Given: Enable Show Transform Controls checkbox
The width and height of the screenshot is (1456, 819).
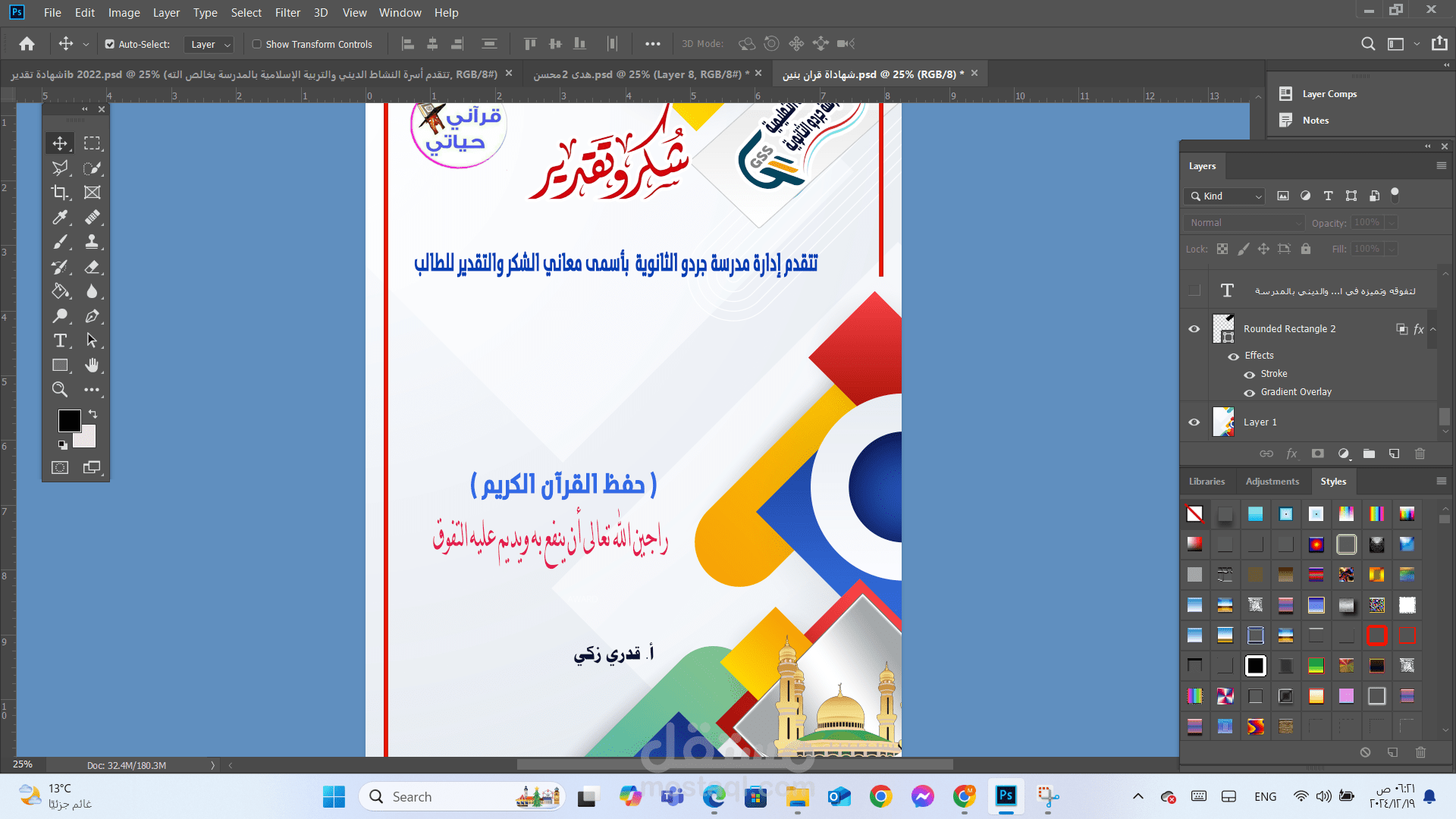Looking at the screenshot, I should [x=257, y=44].
